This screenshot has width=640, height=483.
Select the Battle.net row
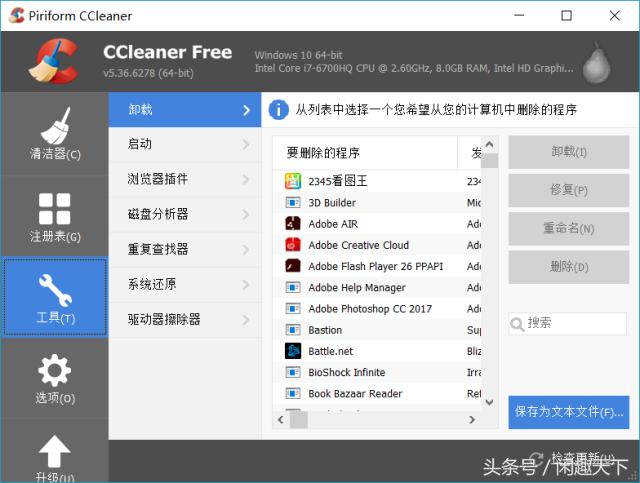click(377, 351)
